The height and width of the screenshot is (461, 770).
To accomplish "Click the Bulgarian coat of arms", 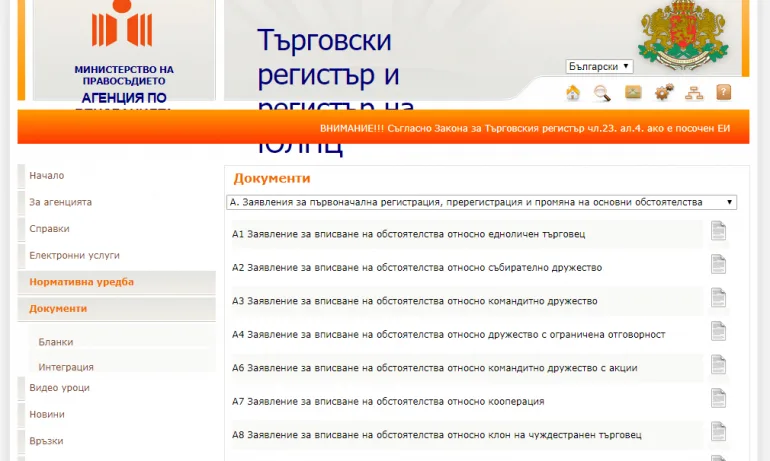I will [683, 34].
